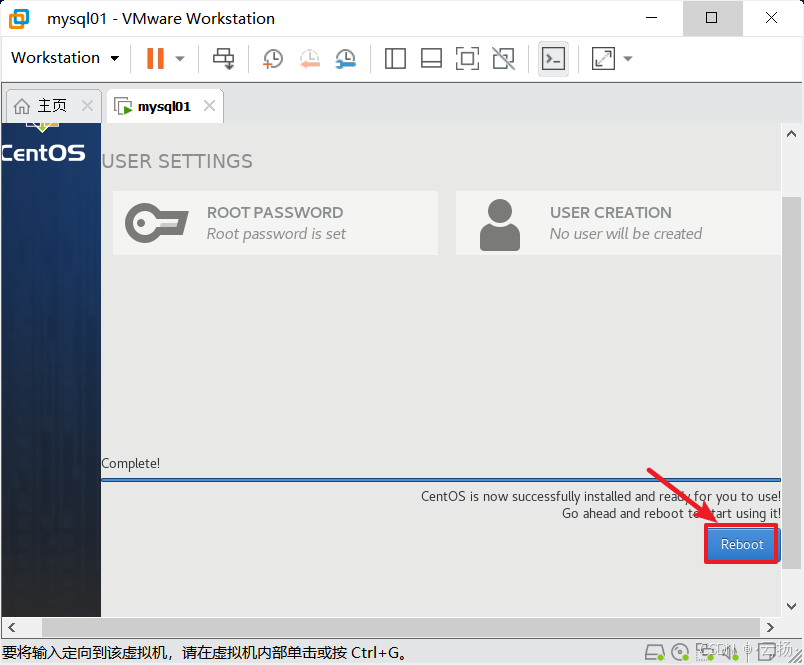Close the mysql01 tab
804x665 pixels.
pos(209,106)
